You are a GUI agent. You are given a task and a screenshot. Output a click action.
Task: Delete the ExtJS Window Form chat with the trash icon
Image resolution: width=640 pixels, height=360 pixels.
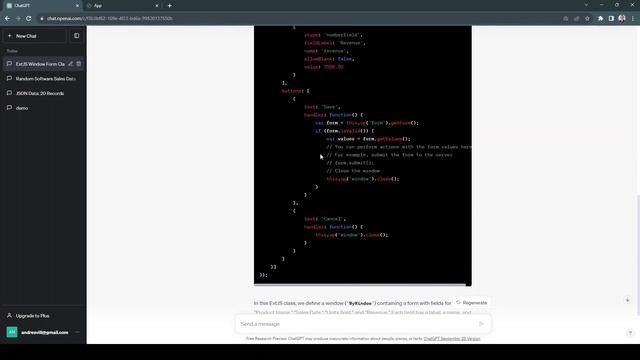pos(79,64)
